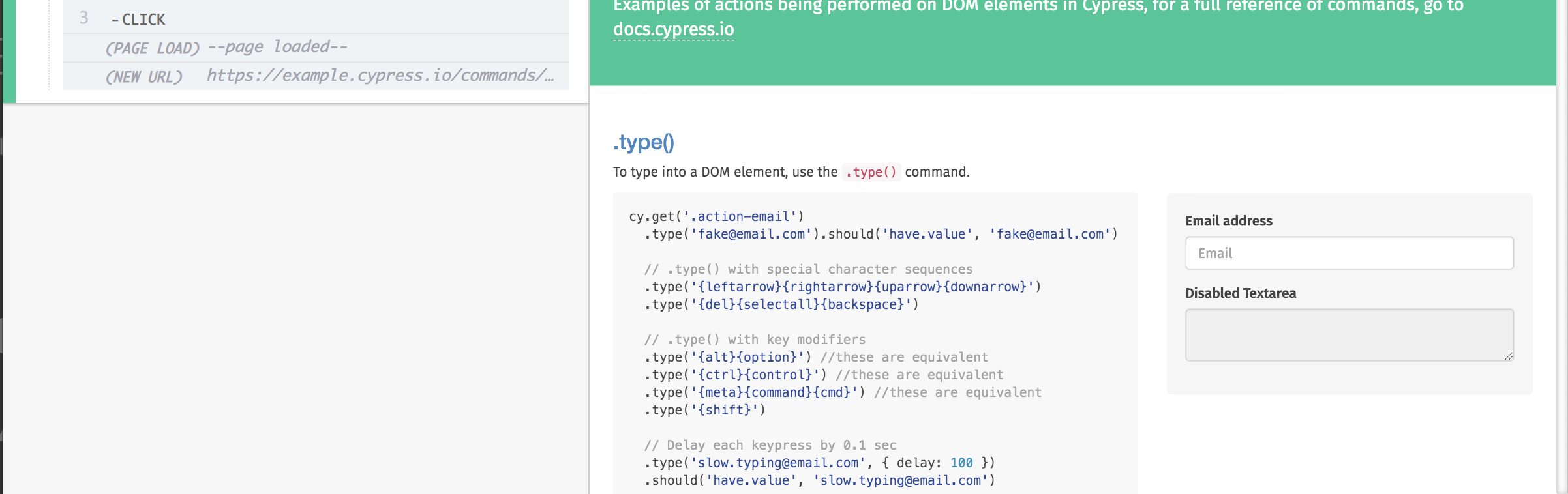Click the 'Disabled Textarea' label
The width and height of the screenshot is (1568, 494).
pyautogui.click(x=1241, y=293)
